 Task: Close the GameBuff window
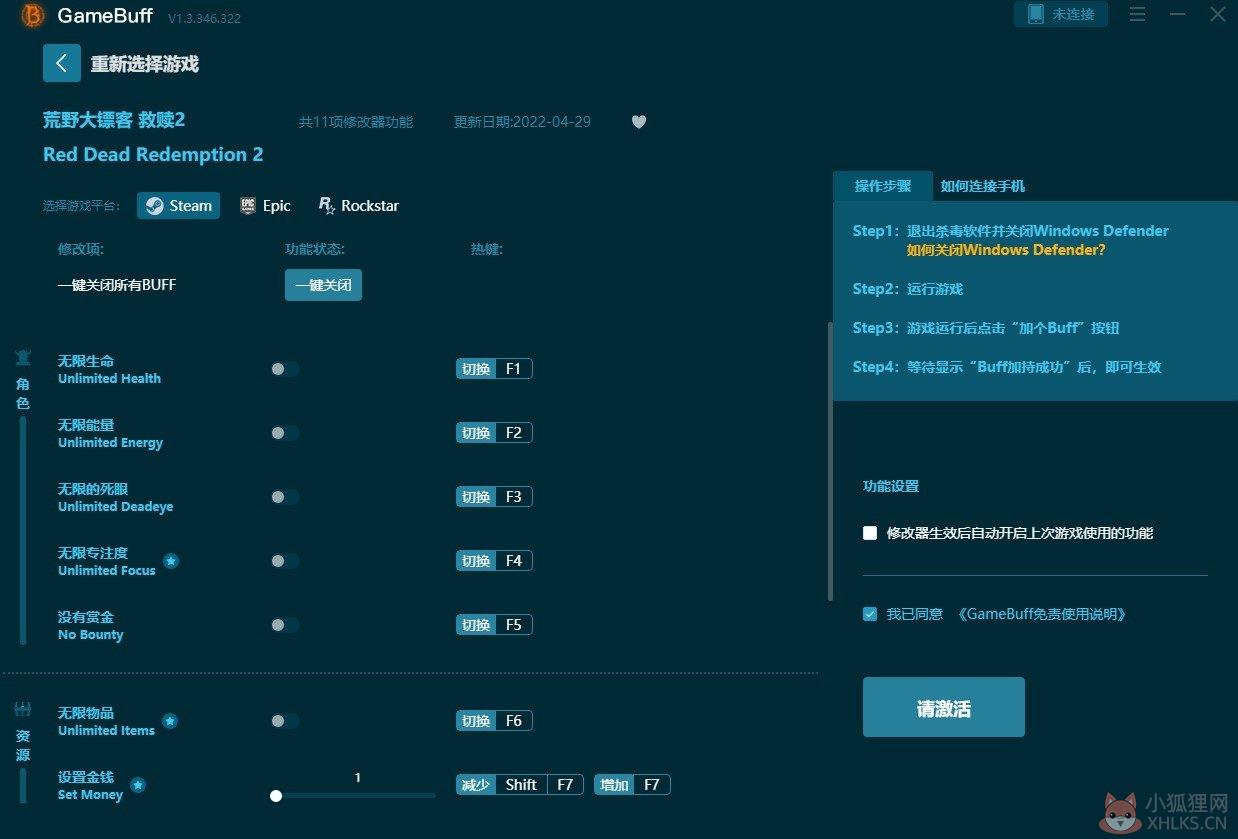tap(1217, 14)
